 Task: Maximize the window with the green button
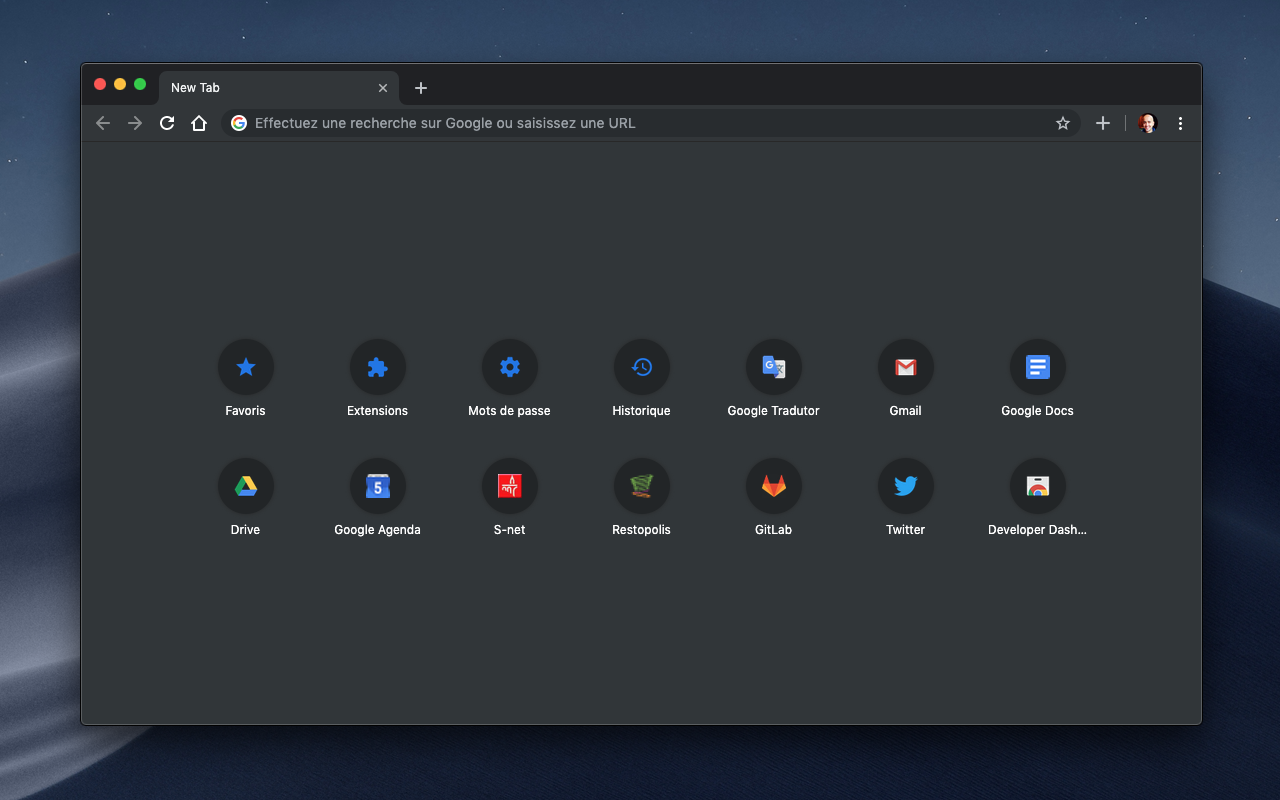click(140, 84)
